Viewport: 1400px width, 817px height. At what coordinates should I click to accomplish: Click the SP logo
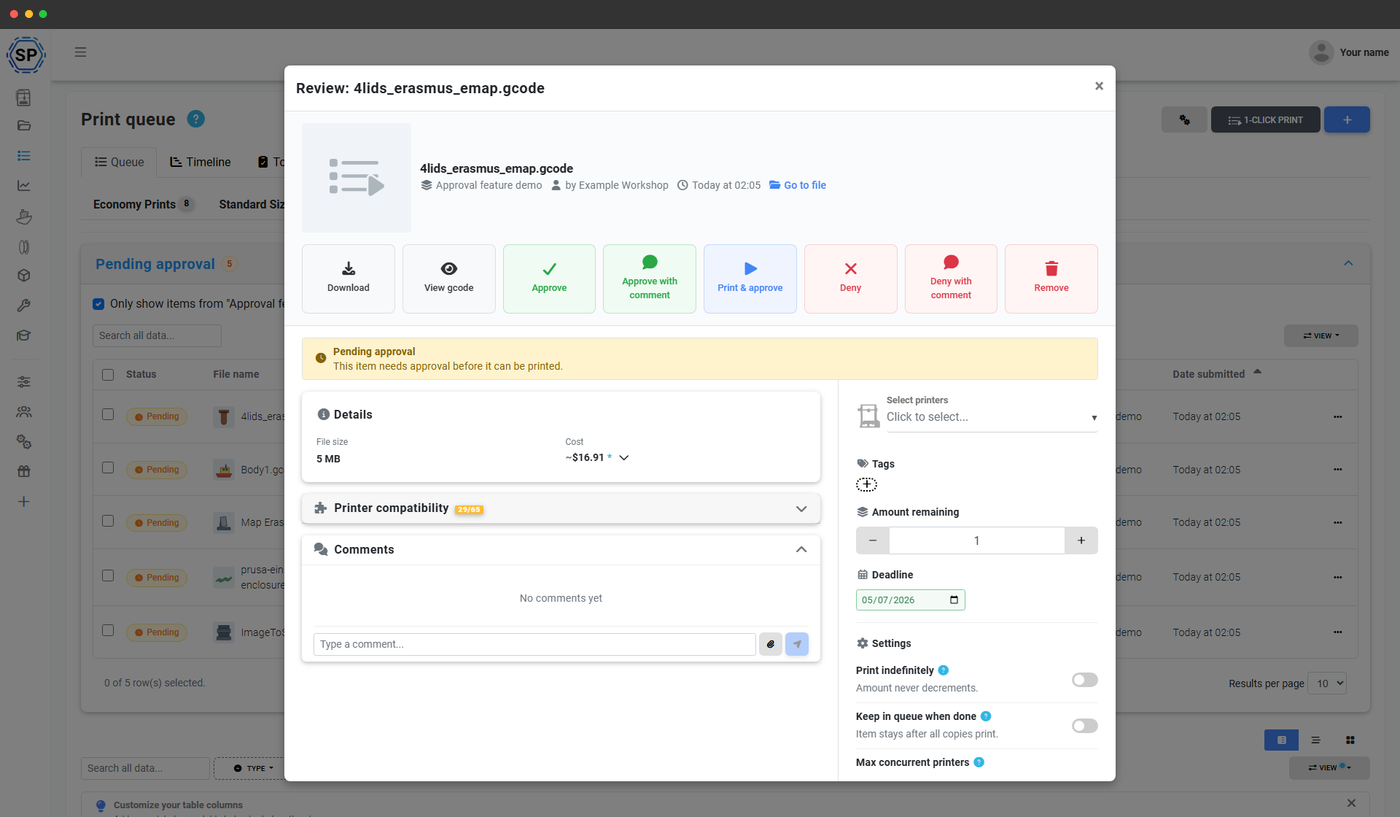(25, 54)
